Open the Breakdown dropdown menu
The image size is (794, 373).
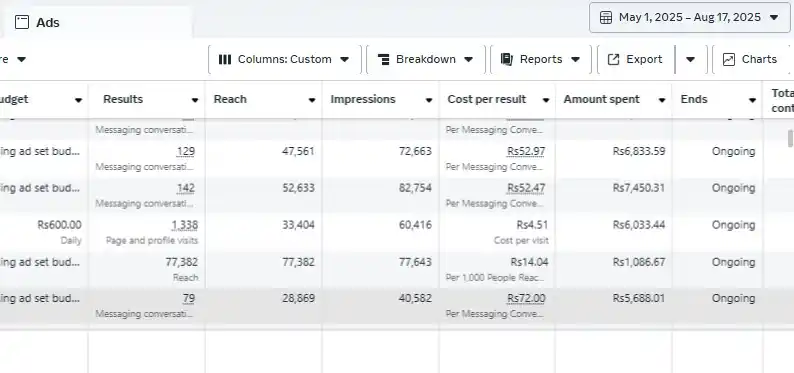tap(426, 59)
